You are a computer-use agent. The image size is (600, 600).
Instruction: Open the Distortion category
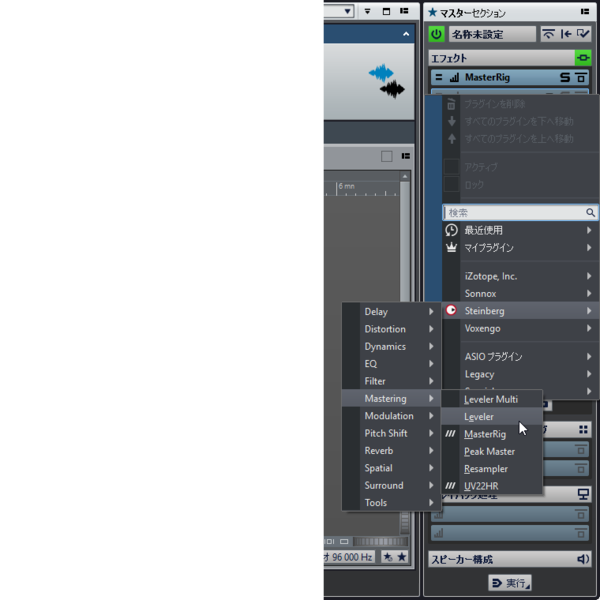pyautogui.click(x=391, y=329)
